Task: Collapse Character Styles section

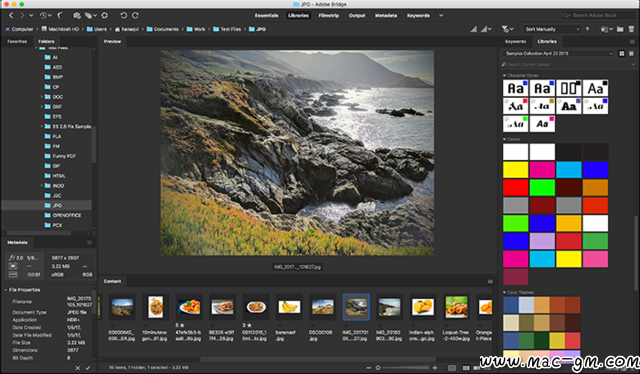Action: tap(504, 76)
